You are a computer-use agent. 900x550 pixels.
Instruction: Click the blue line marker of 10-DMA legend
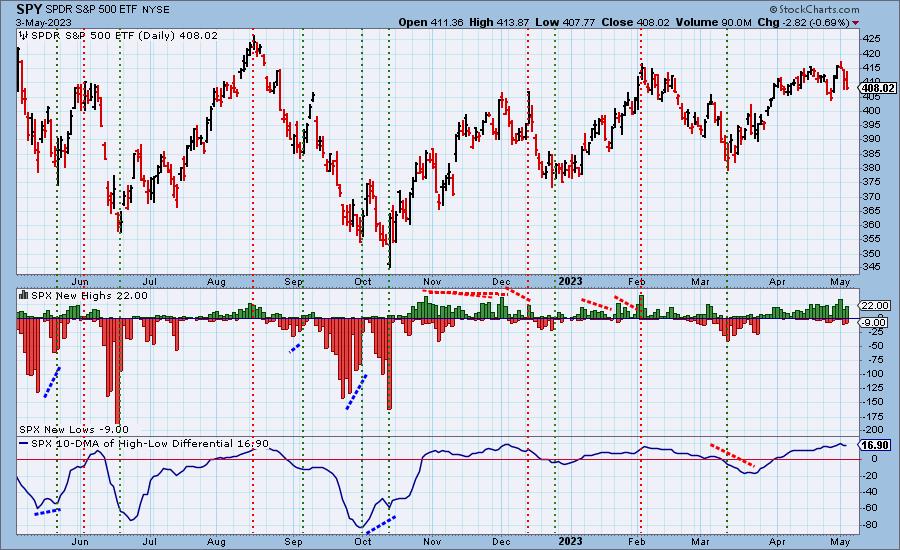pyautogui.click(x=24, y=444)
